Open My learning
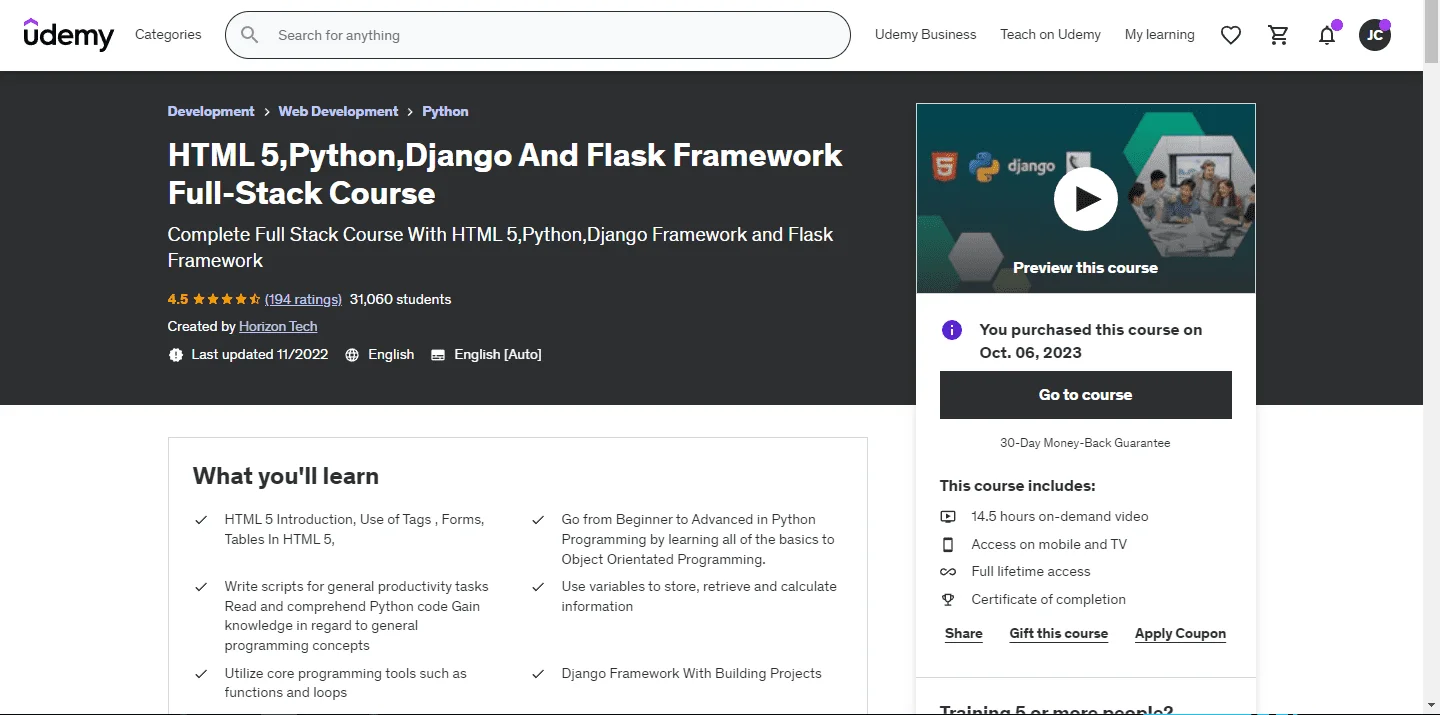This screenshot has width=1440, height=715. tap(1159, 35)
